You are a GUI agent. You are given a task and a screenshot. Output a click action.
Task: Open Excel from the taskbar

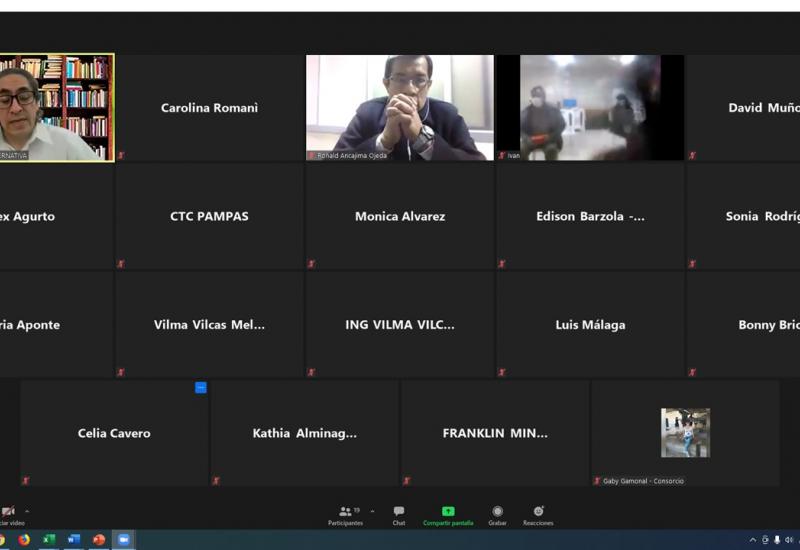[x=49, y=540]
